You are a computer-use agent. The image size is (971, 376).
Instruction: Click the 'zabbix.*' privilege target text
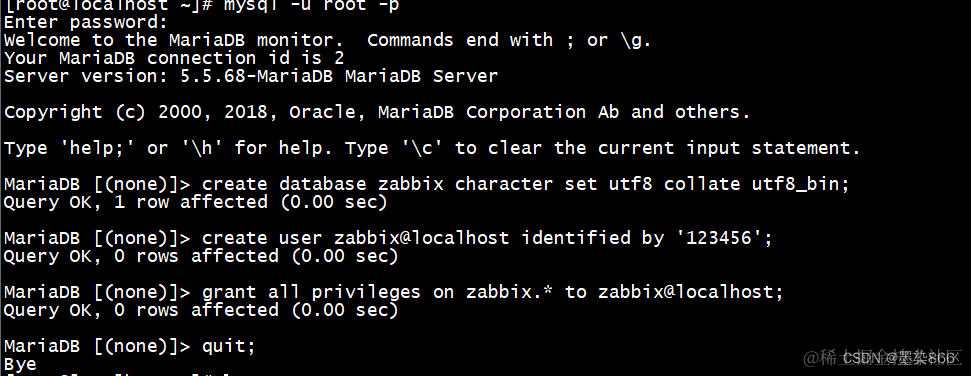coord(509,292)
